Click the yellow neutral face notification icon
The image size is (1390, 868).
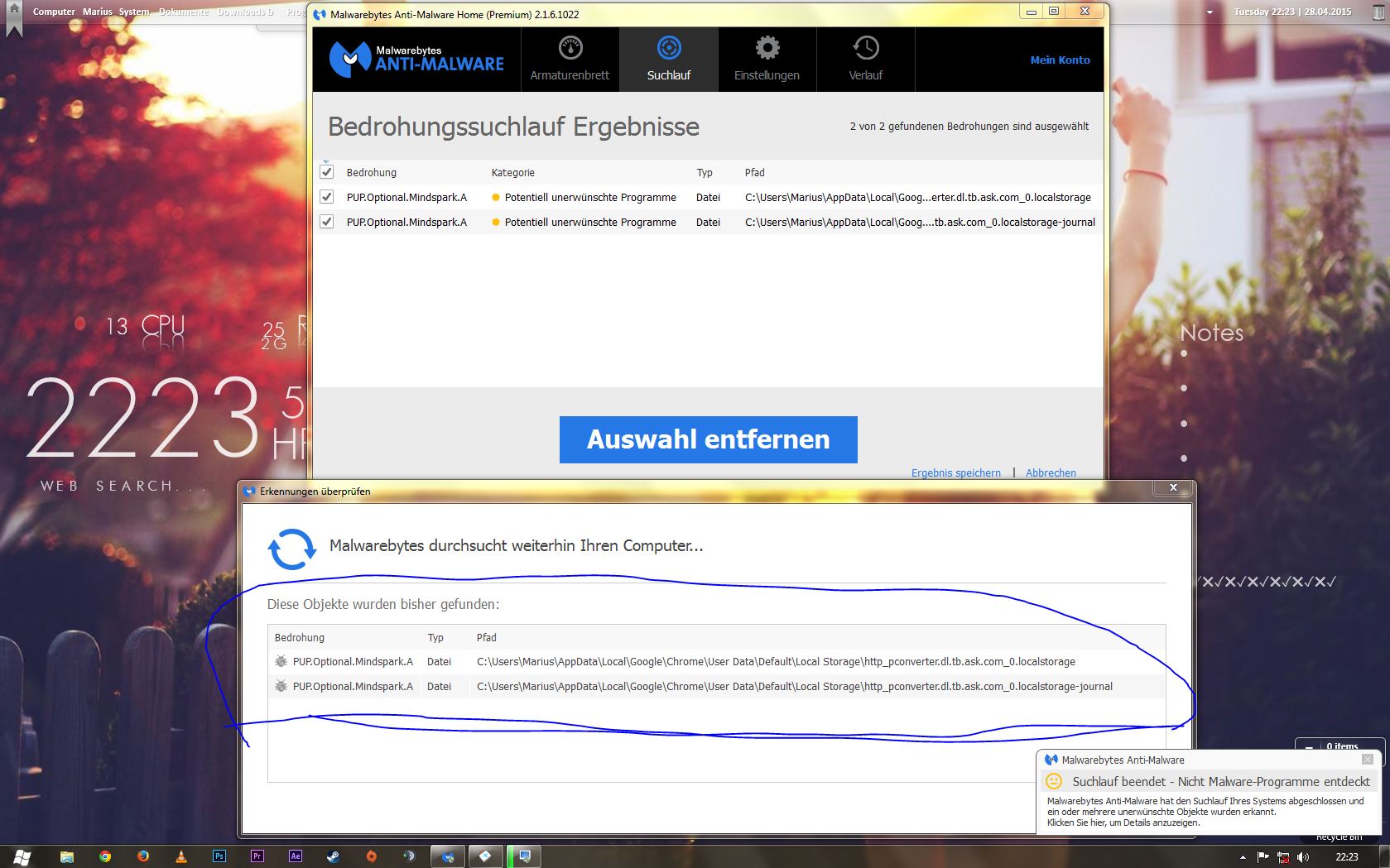point(1054,781)
